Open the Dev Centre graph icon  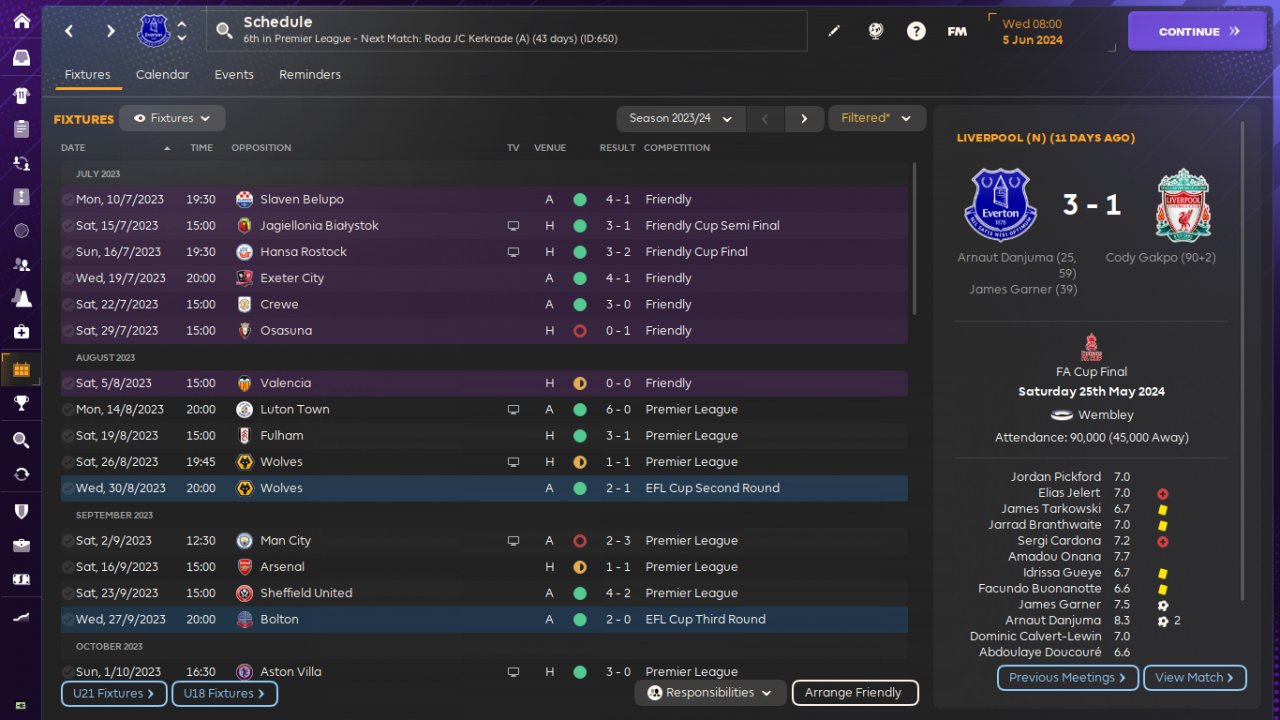point(21,617)
